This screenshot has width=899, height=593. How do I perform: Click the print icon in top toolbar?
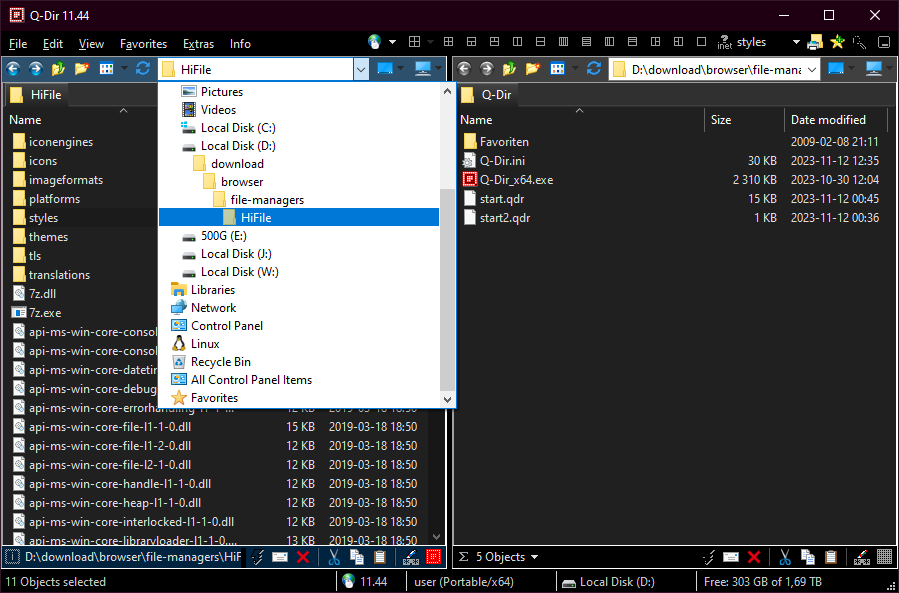(815, 42)
